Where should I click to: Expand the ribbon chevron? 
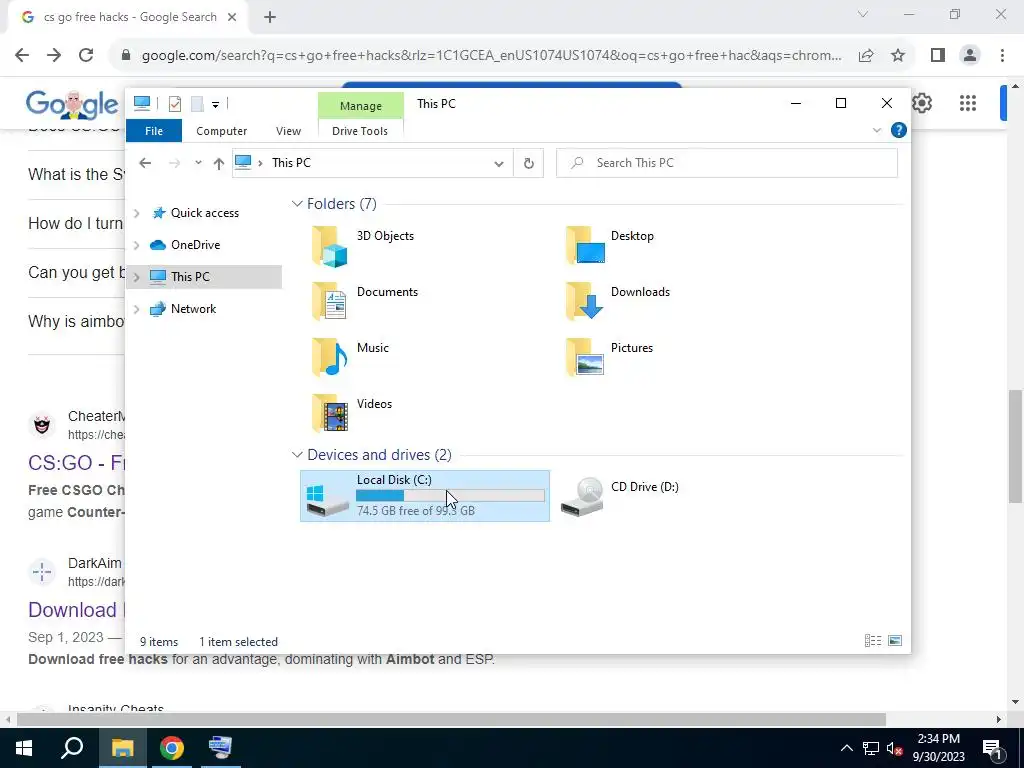(876, 130)
